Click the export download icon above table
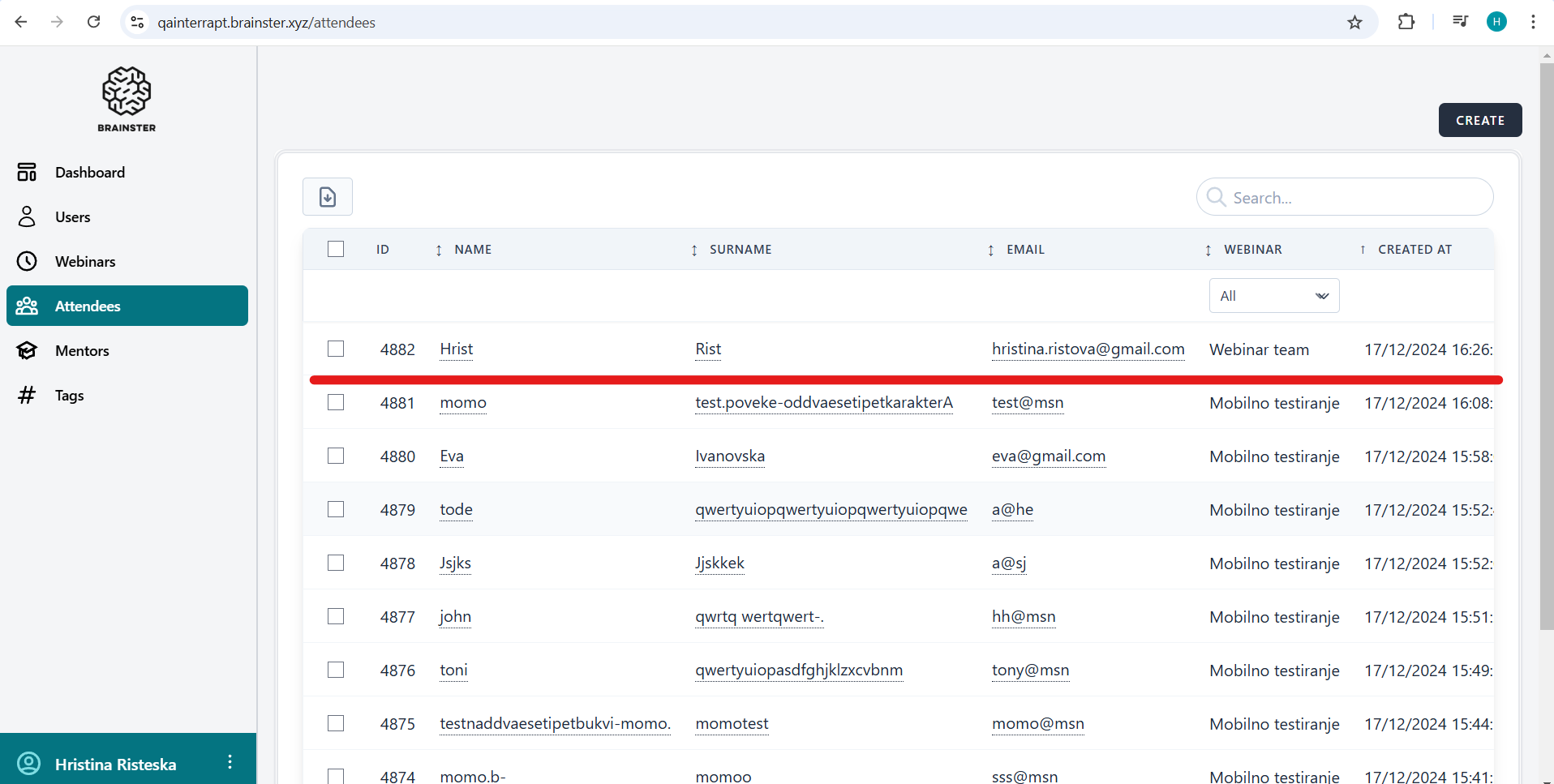This screenshot has width=1554, height=784. (327, 197)
